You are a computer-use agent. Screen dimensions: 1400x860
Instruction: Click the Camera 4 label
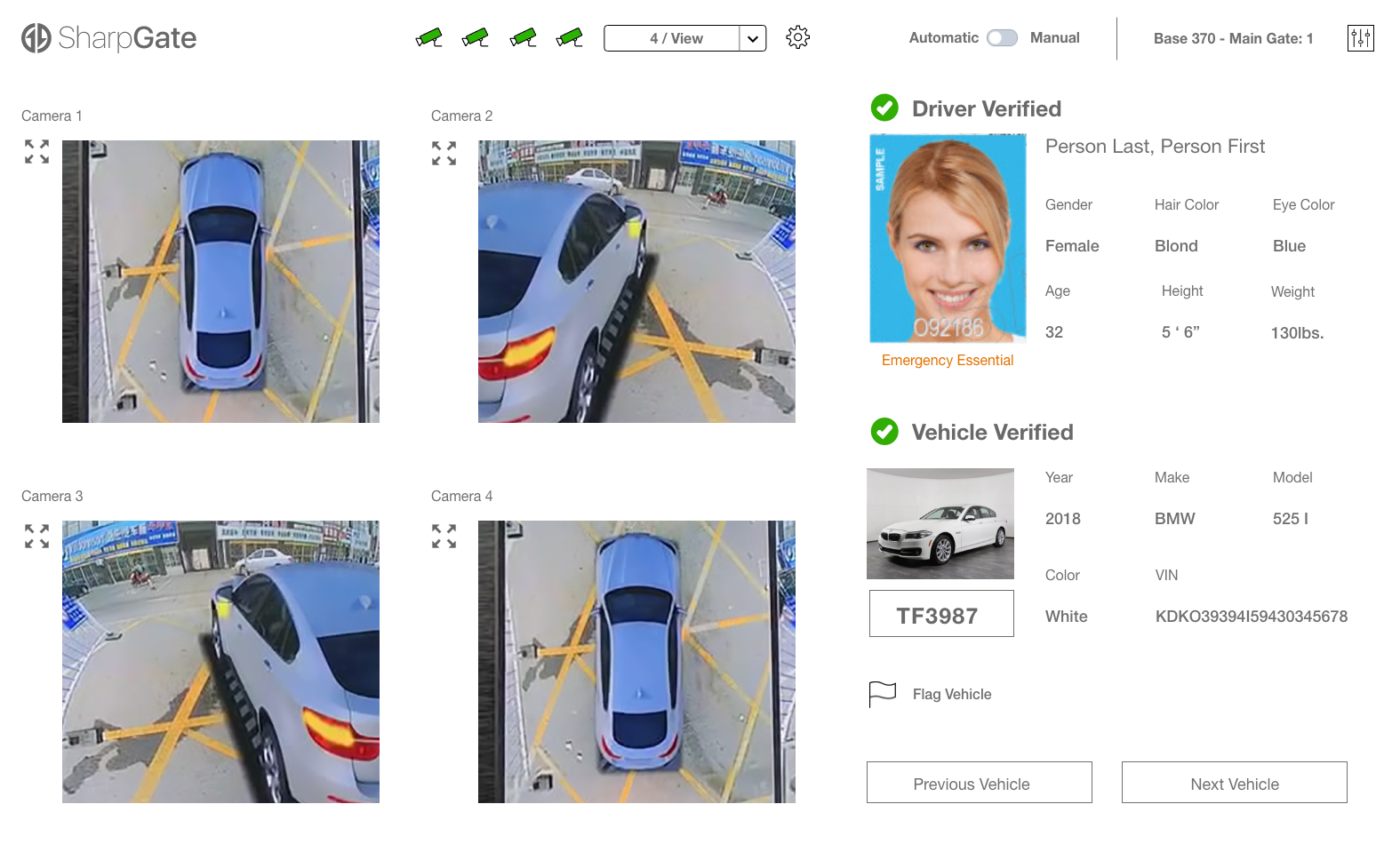click(x=461, y=496)
